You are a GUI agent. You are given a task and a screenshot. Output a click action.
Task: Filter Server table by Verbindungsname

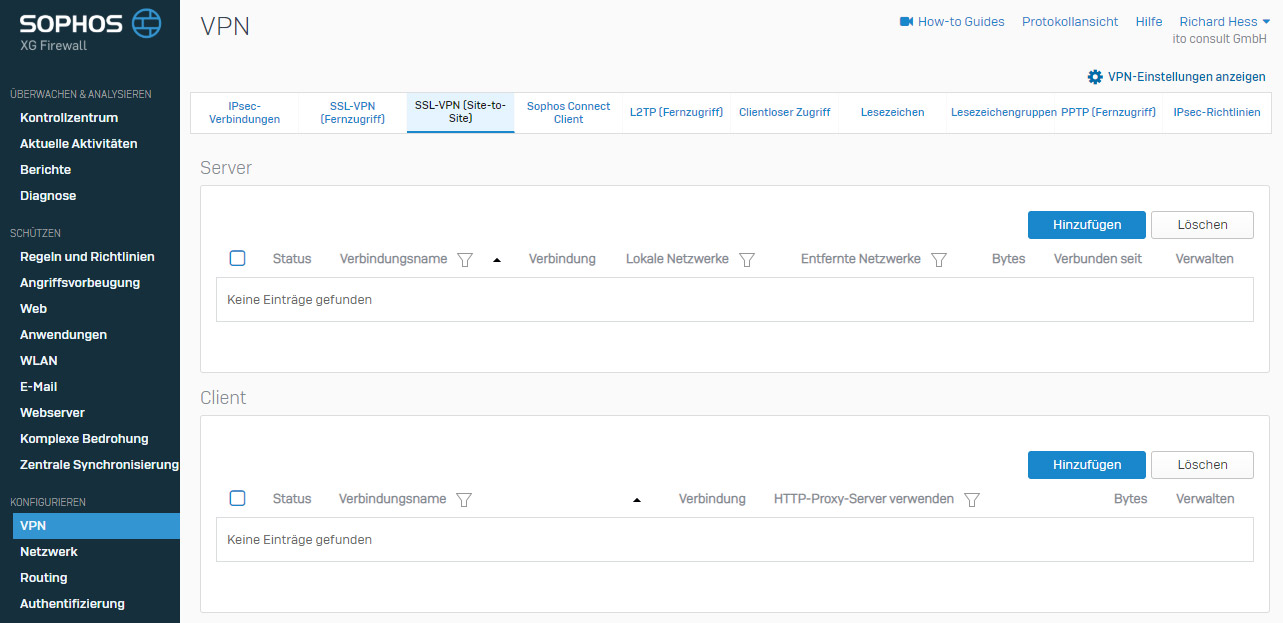464,259
